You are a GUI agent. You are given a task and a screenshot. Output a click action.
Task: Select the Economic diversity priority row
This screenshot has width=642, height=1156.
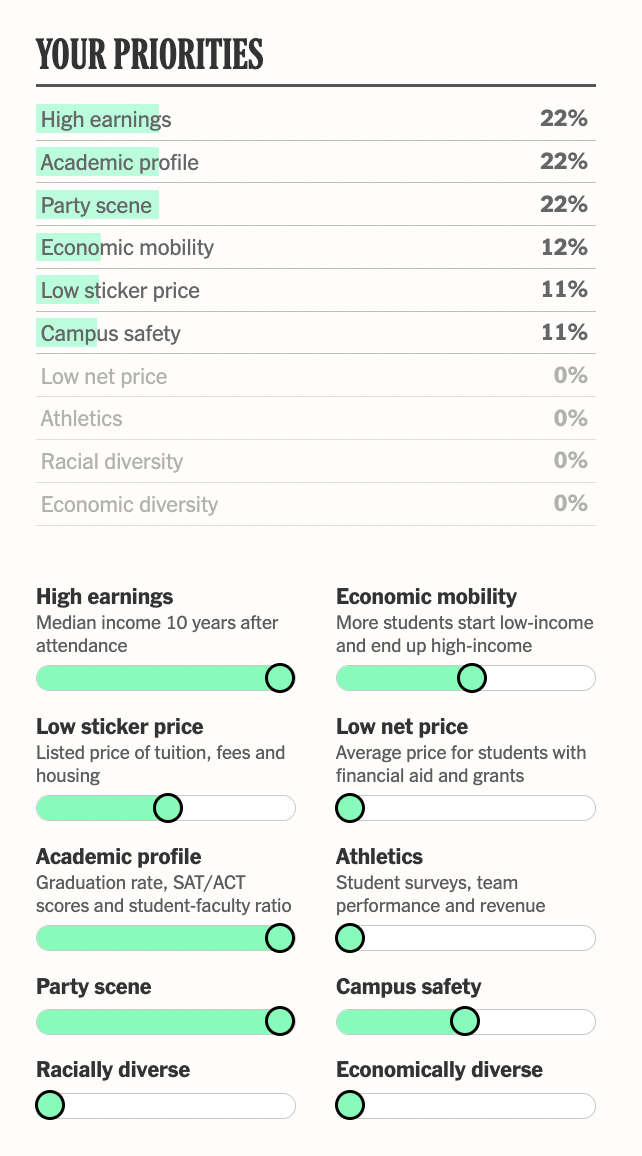(315, 505)
